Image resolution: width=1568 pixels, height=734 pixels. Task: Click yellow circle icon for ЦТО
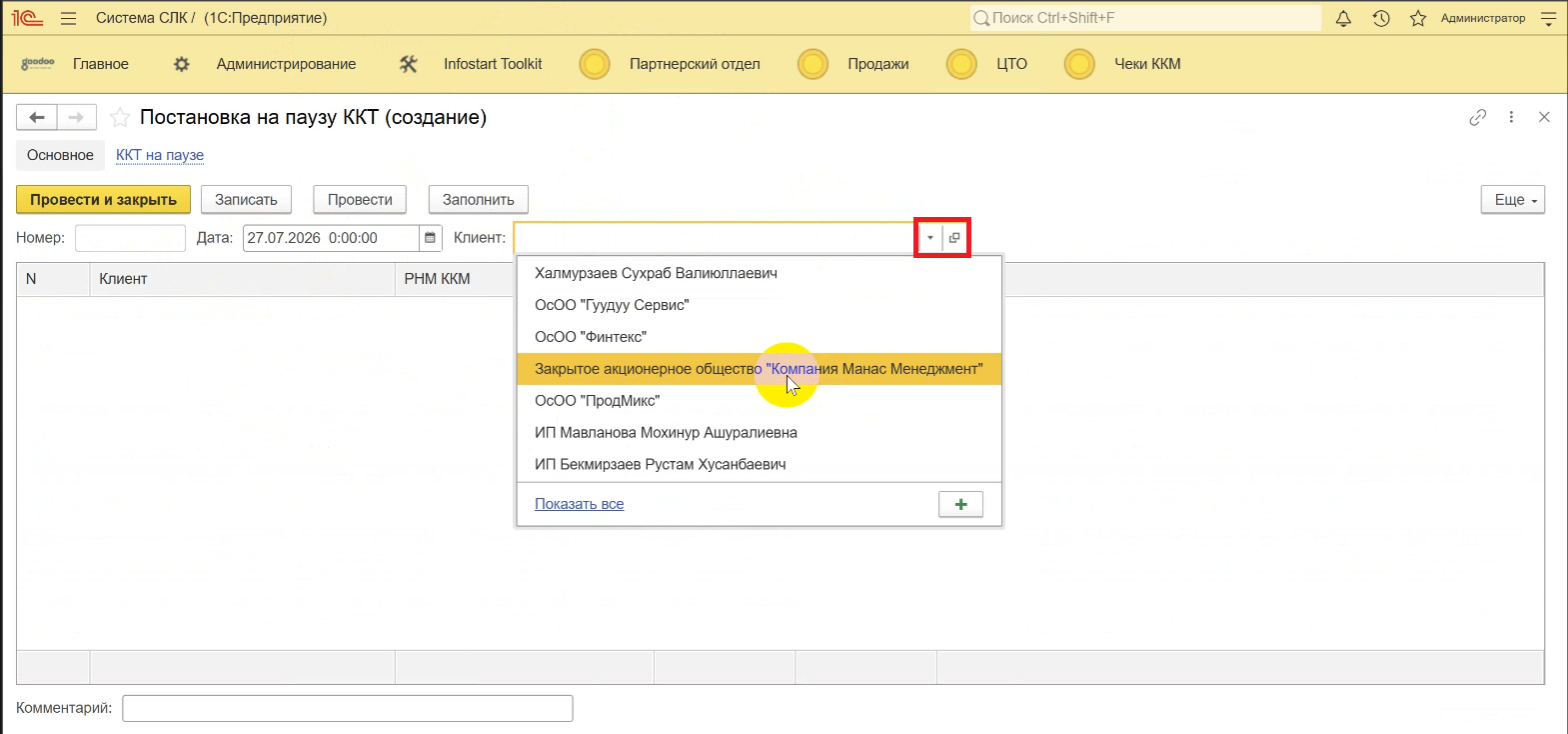click(961, 64)
